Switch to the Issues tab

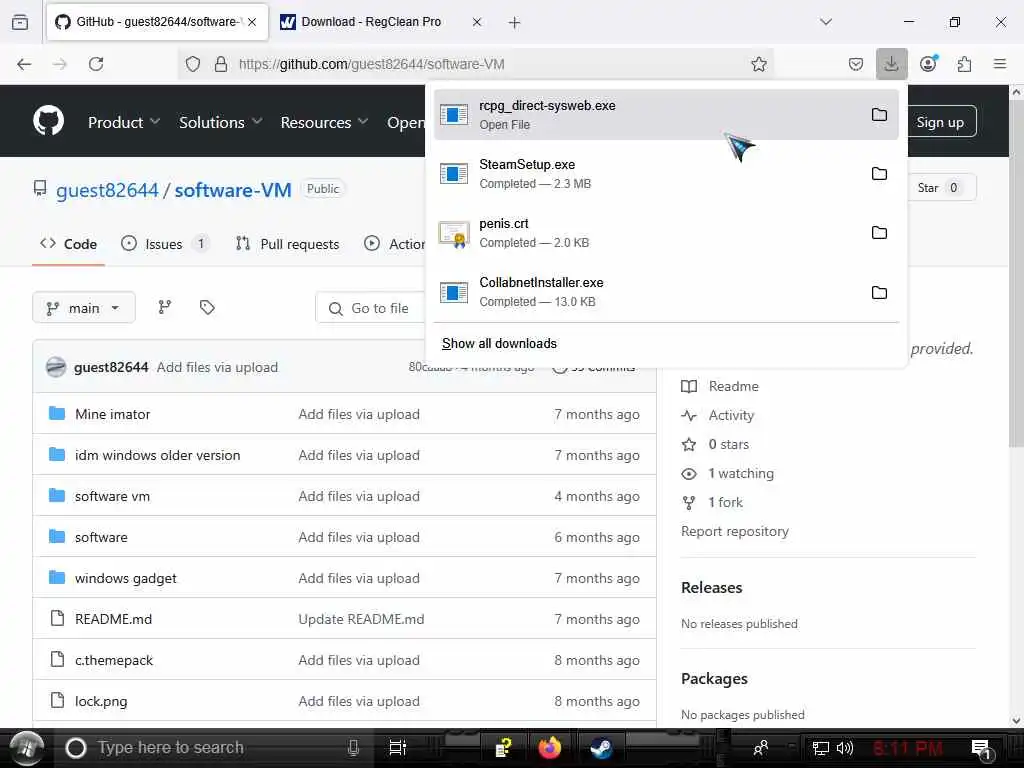165,244
